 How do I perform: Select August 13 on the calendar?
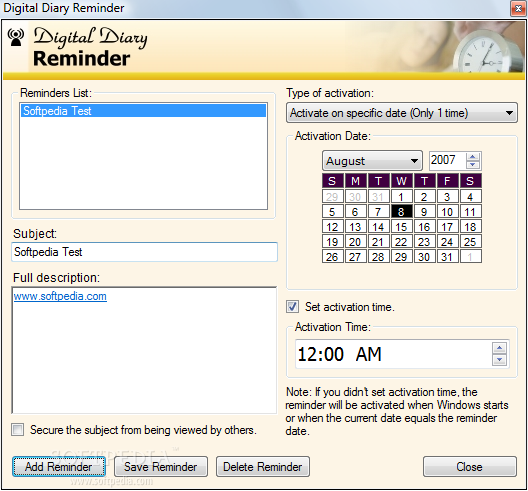[355, 227]
